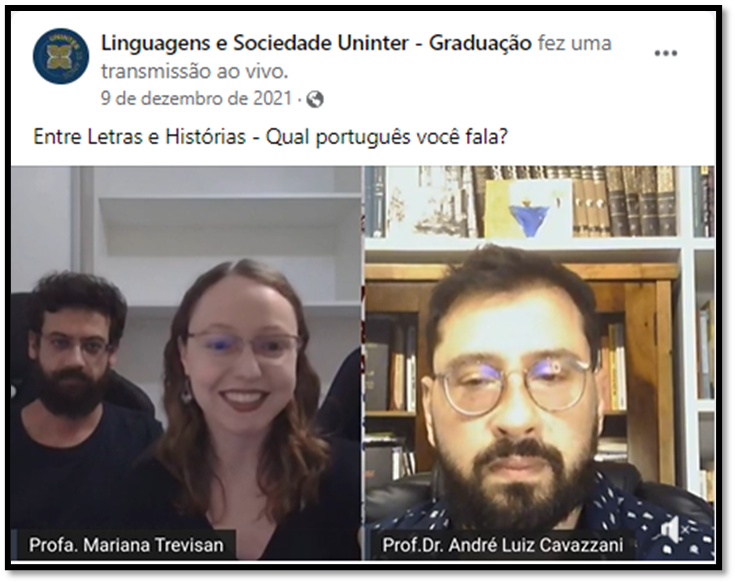
Task: Open the three-dots post options menu
Action: tap(666, 53)
